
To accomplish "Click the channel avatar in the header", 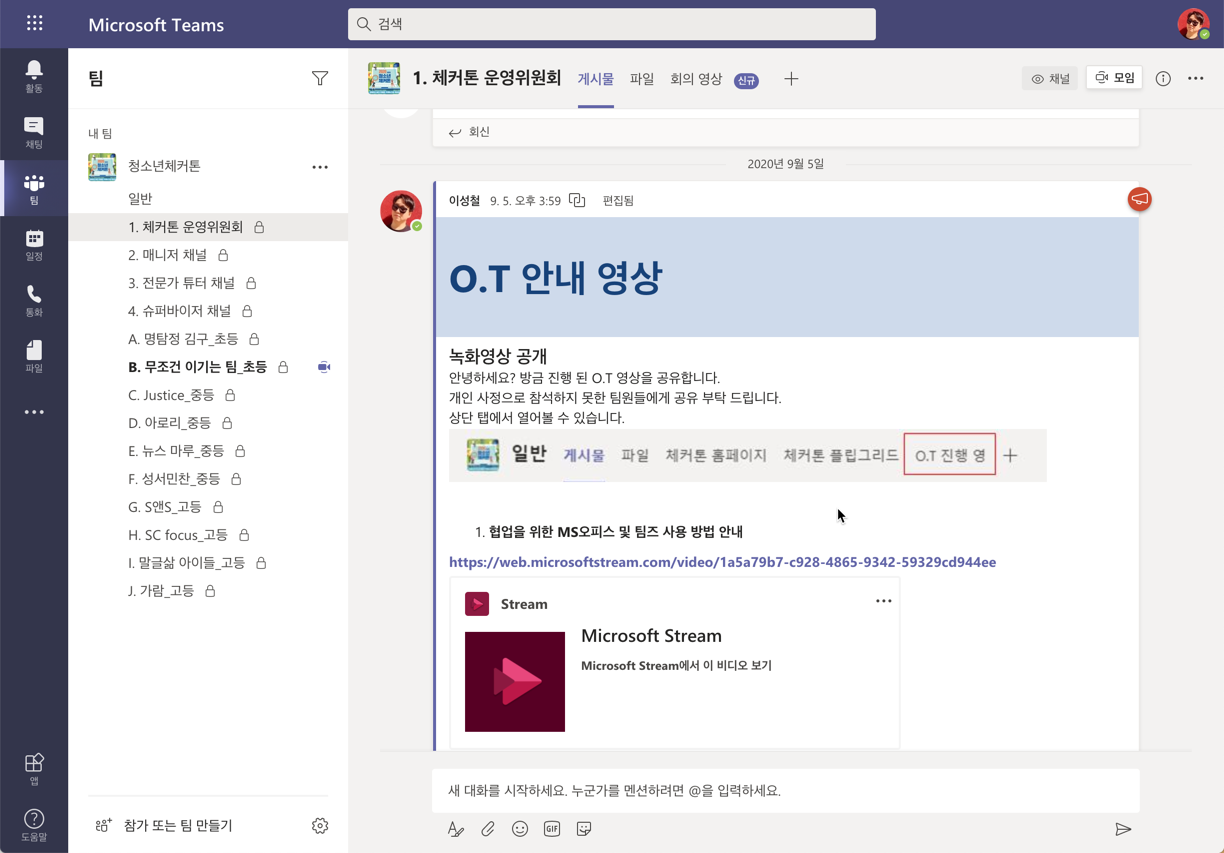I will coord(384,78).
